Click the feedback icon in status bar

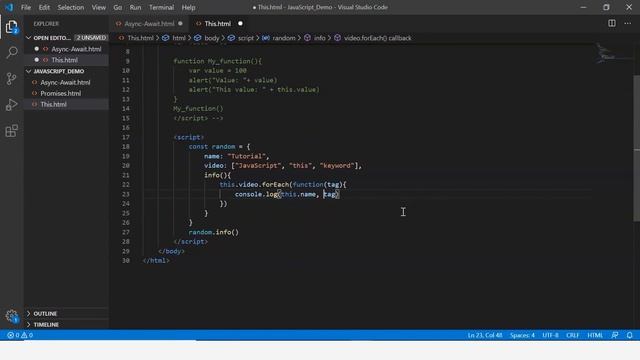(x=615, y=335)
